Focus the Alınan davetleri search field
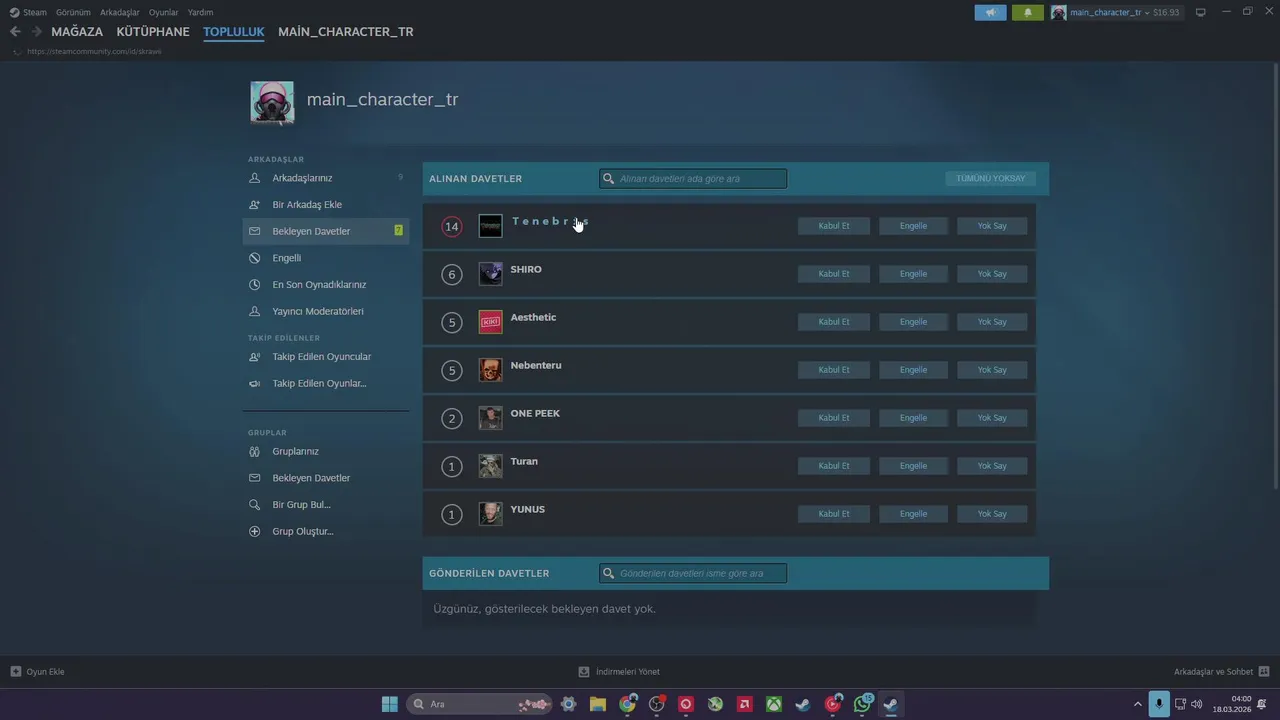1280x720 pixels. [x=693, y=179]
